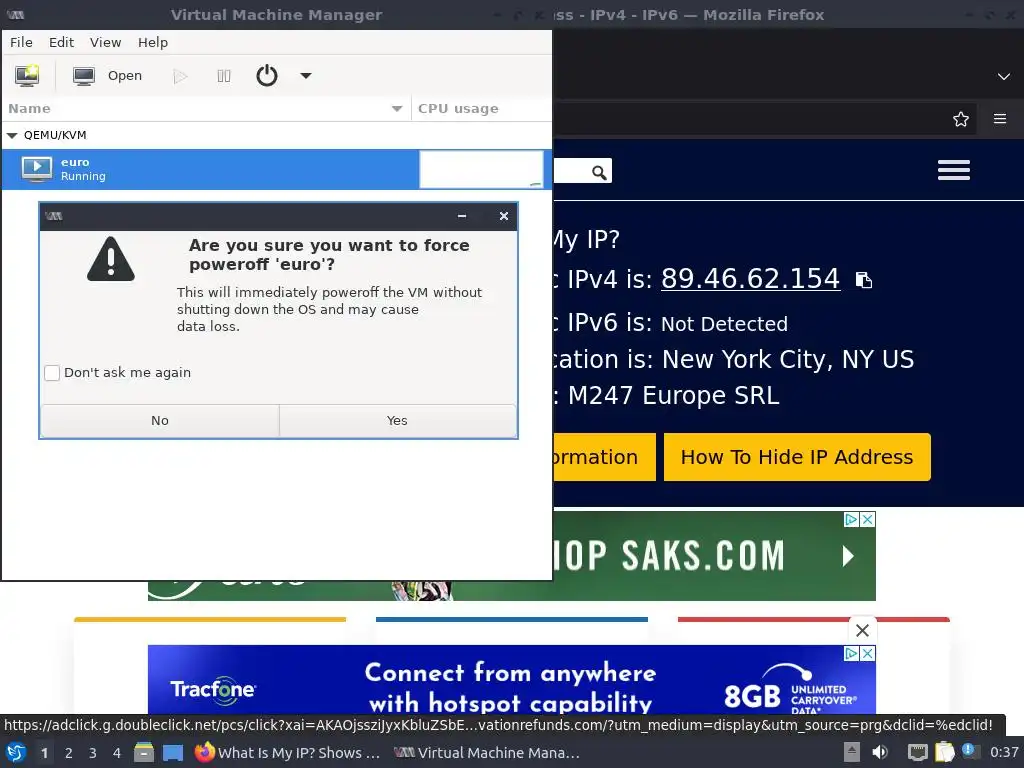Enable the Don't ask me again checkbox
Screen dimensions: 1024x768
click(52, 373)
